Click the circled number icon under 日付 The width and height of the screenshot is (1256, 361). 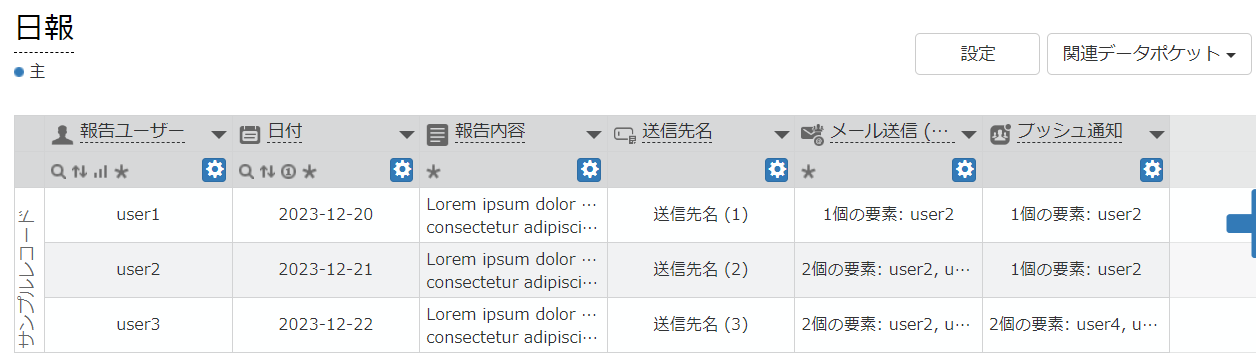click(288, 172)
